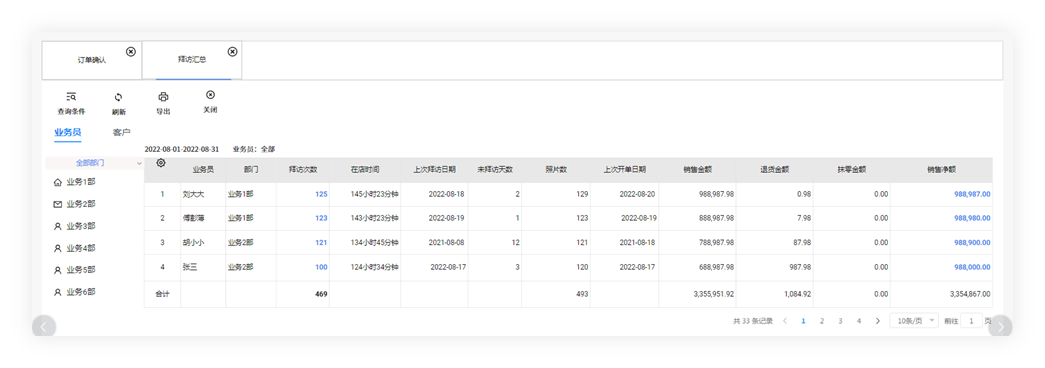Open visit count link 121

321,243
